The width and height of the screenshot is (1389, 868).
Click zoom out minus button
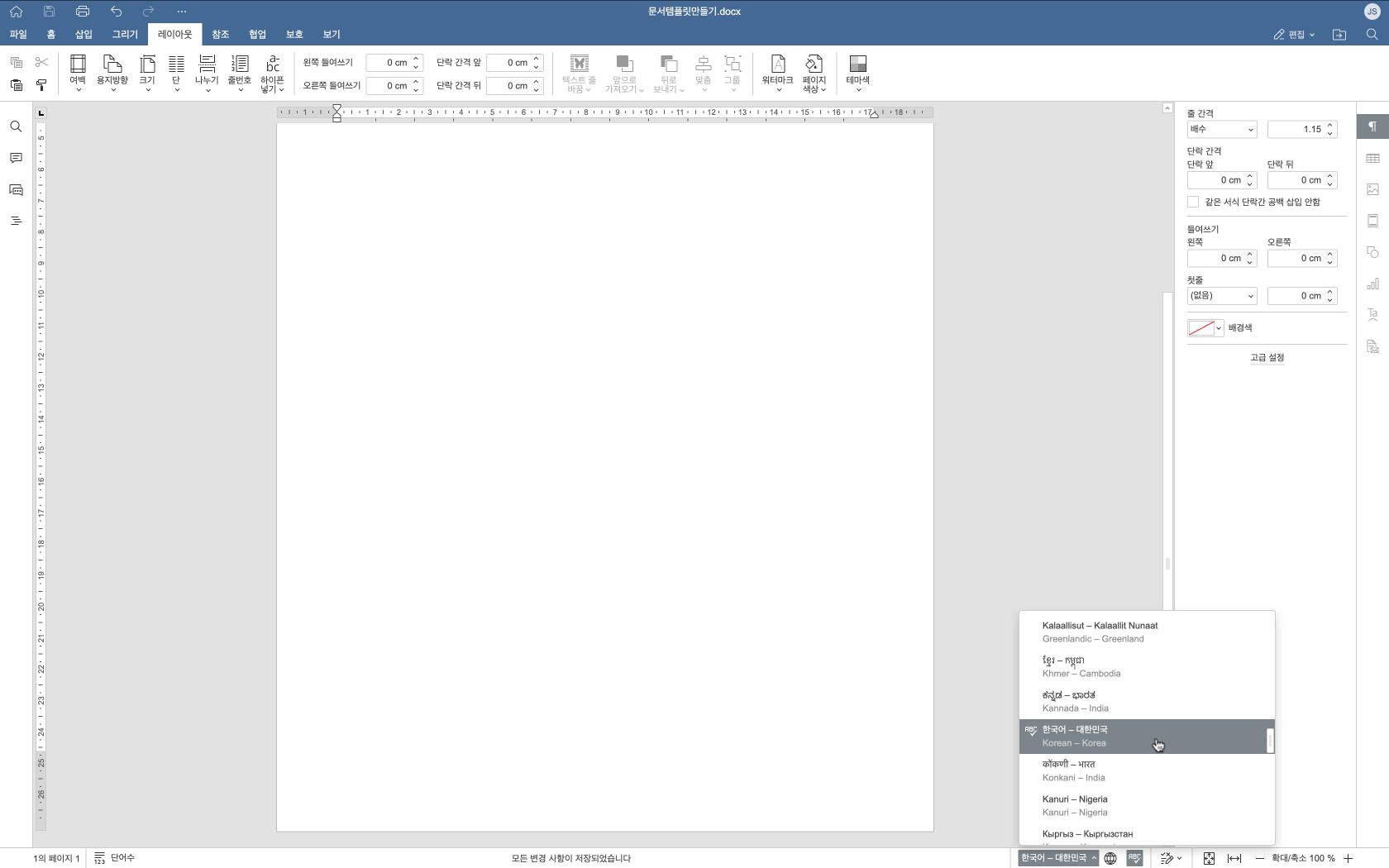pos(1259,858)
